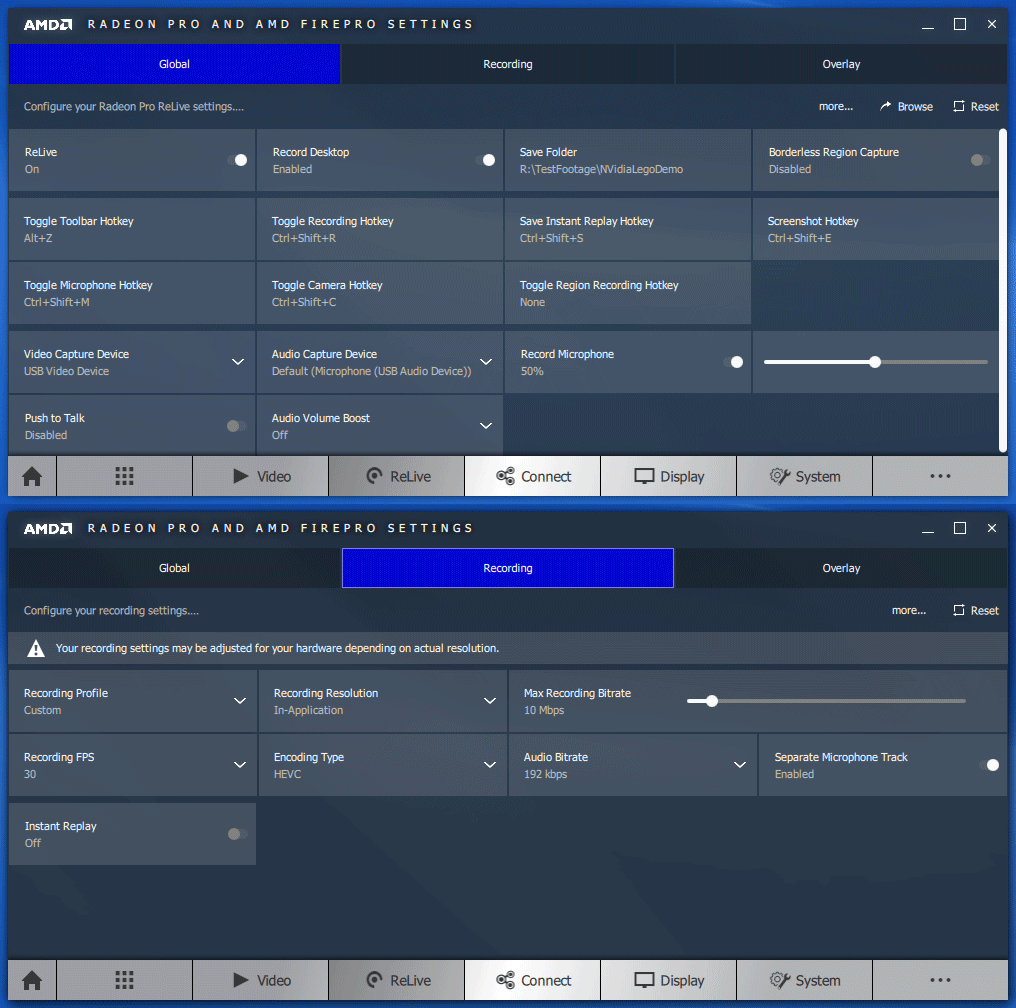
Task: Expand Encoding Type dropdown
Action: tap(490, 765)
